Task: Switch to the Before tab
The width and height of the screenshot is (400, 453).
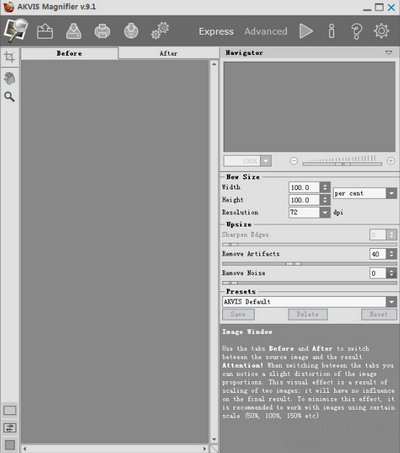Action: coord(69,53)
